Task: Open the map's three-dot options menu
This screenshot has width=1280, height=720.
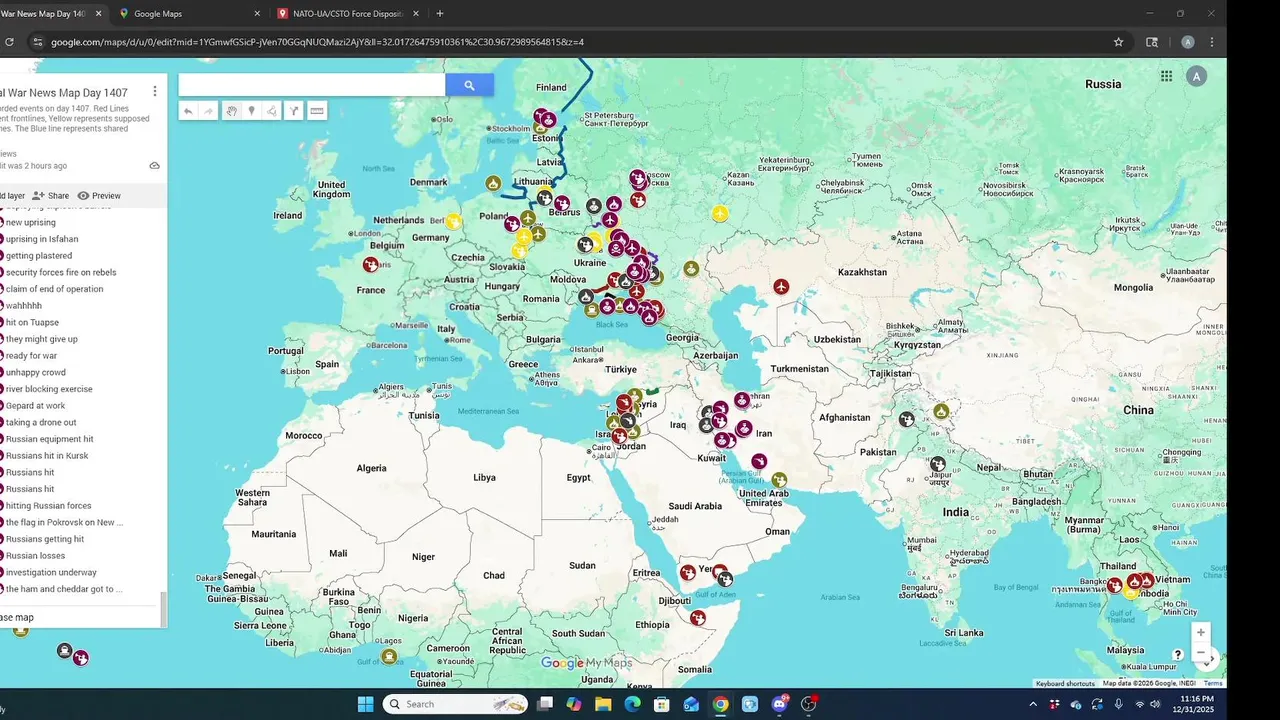Action: (x=154, y=91)
